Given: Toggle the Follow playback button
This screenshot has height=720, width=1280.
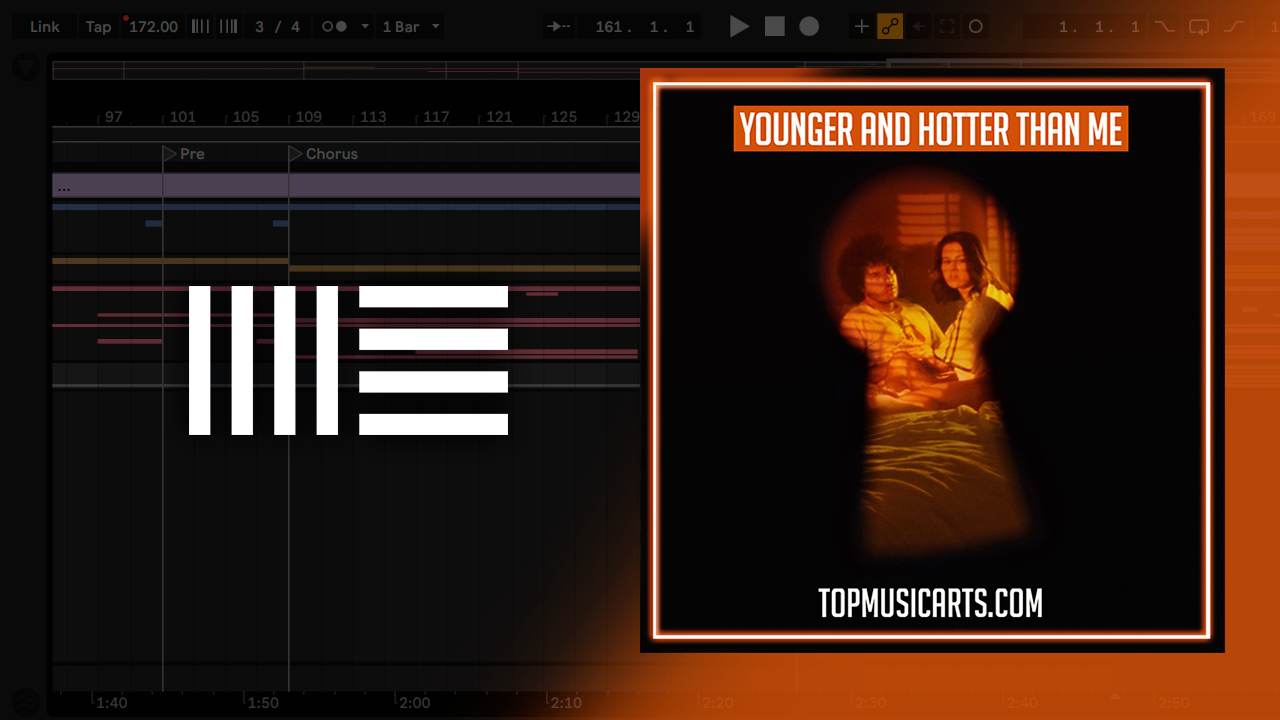Looking at the screenshot, I should coord(559,27).
